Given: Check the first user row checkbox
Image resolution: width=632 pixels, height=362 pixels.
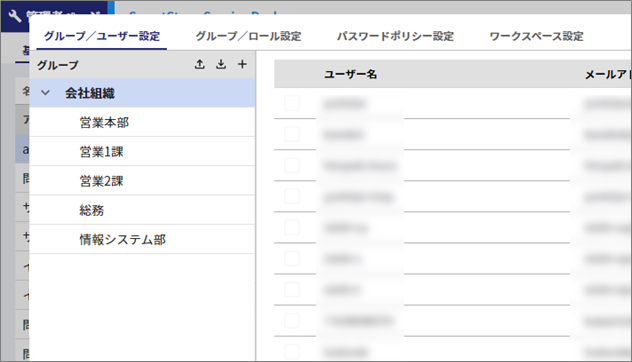Looking at the screenshot, I should [x=292, y=103].
